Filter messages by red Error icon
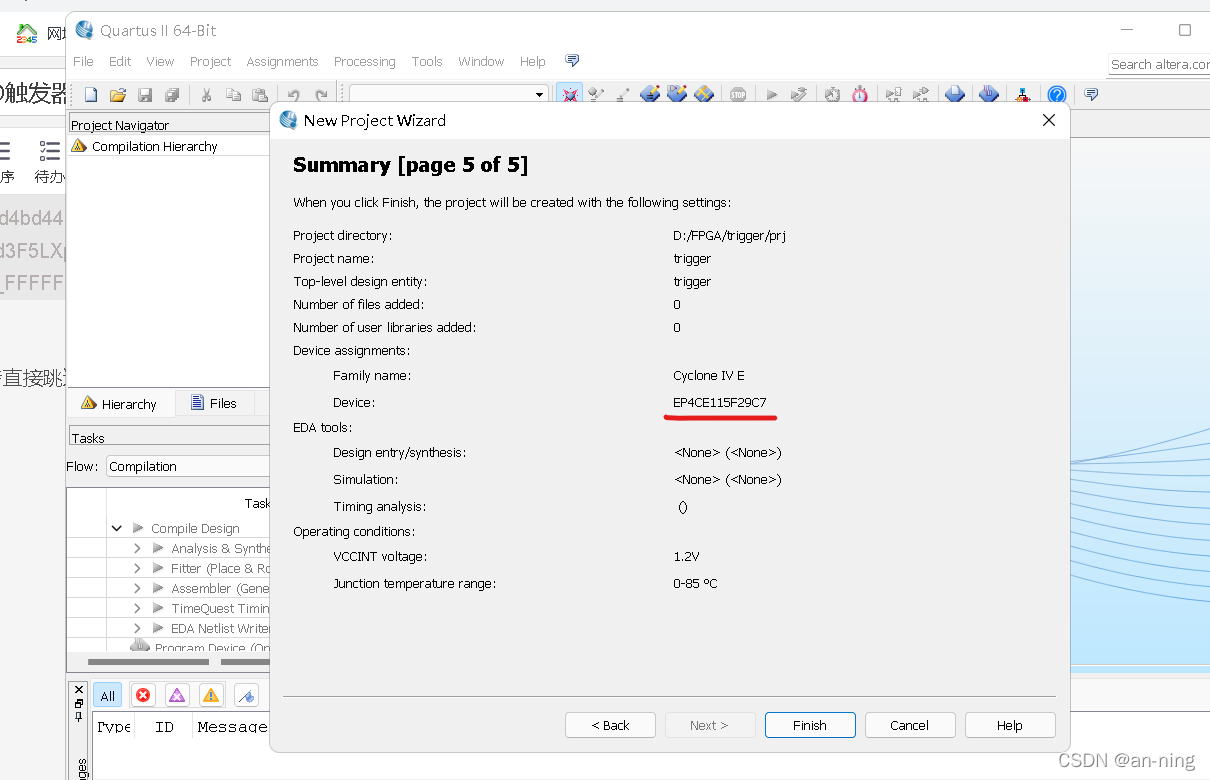Viewport: 1210px width, 780px height. 143,695
